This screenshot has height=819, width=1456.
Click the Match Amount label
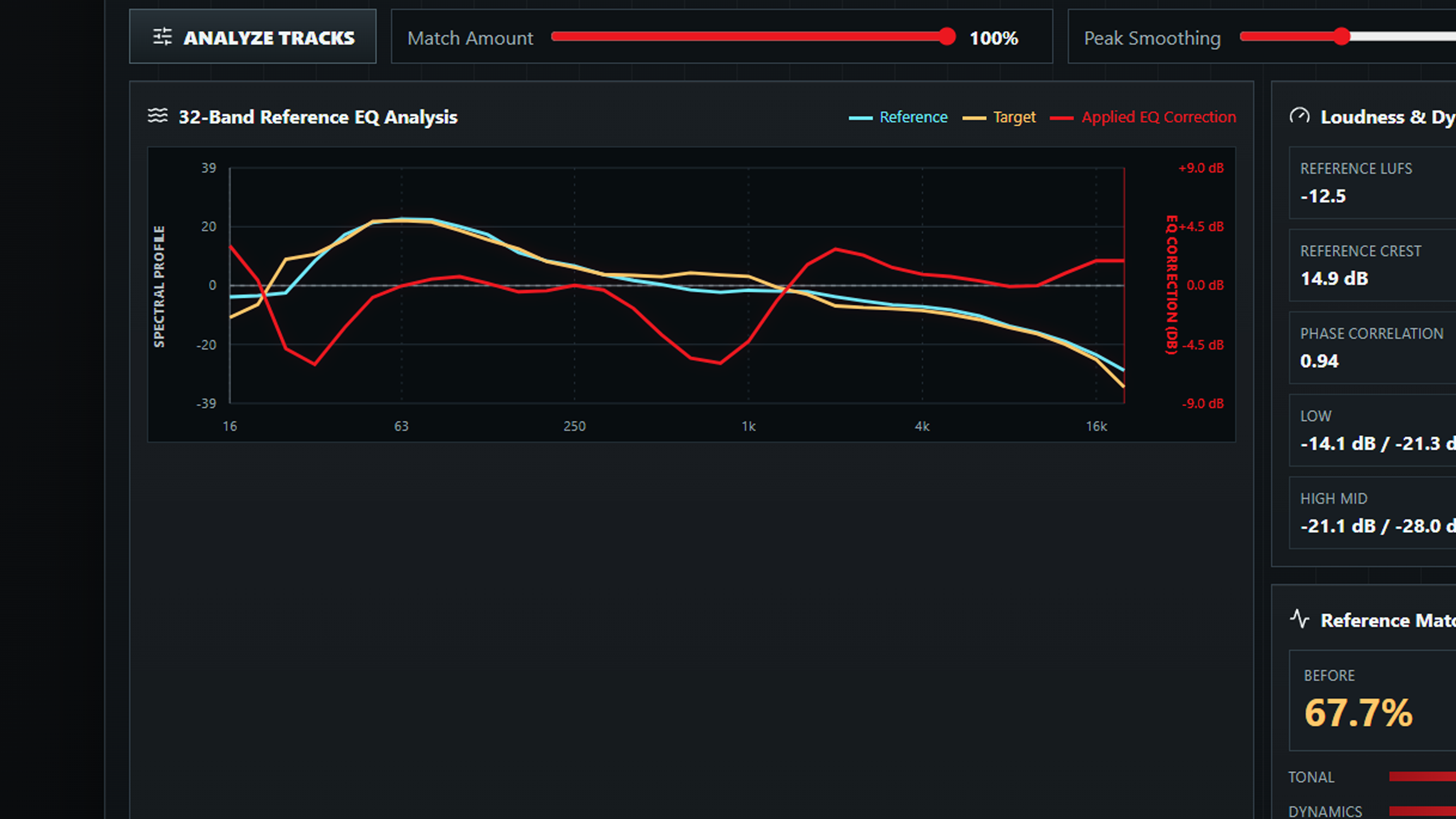point(470,38)
